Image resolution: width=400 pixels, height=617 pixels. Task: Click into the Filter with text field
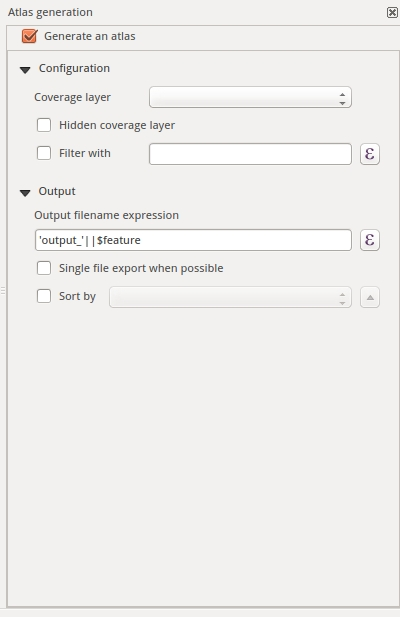tap(250, 154)
